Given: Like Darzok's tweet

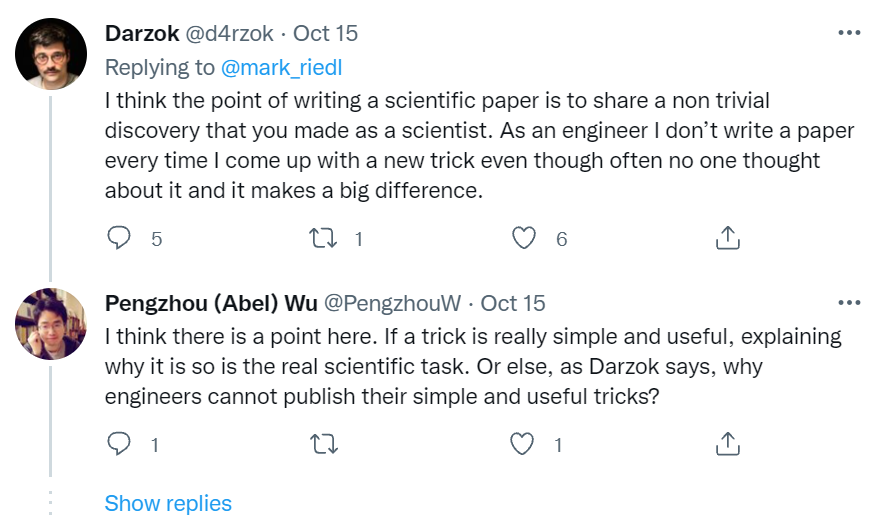Looking at the screenshot, I should [525, 238].
